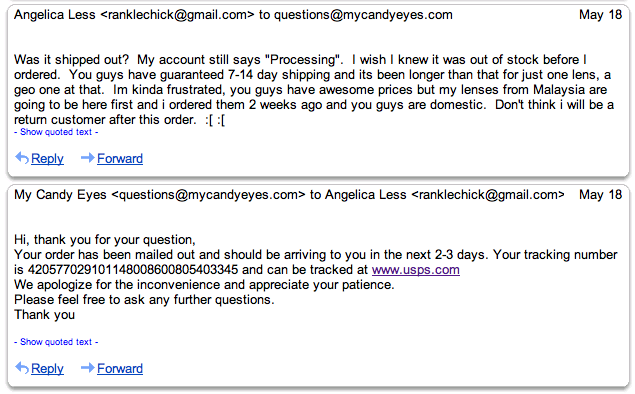Viewport: 635px width, 394px height.
Task: Click the May 18 date on My Candy Eyes reply
Action: pyautogui.click(x=600, y=195)
